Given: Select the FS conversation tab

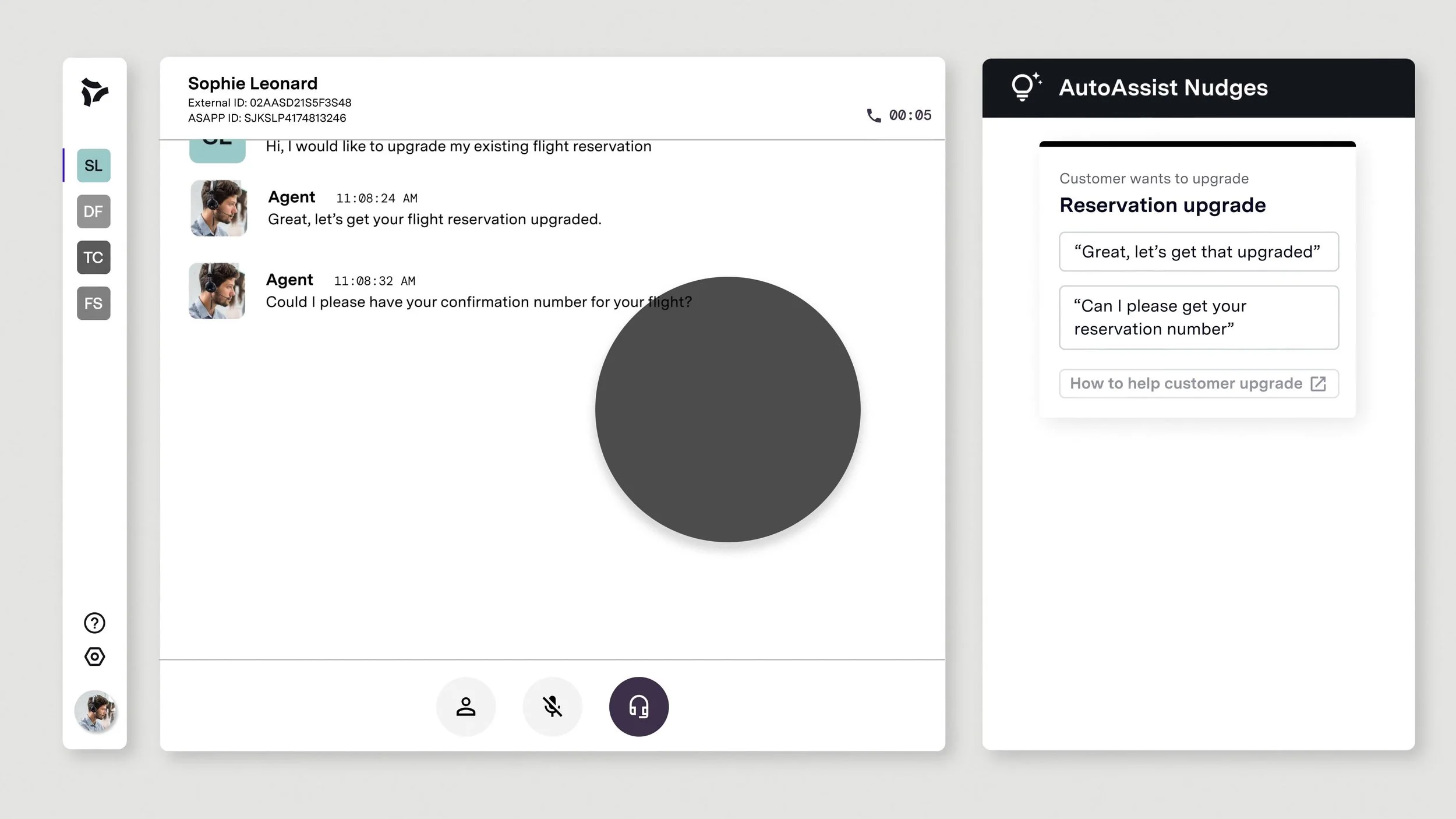Looking at the screenshot, I should coord(93,303).
